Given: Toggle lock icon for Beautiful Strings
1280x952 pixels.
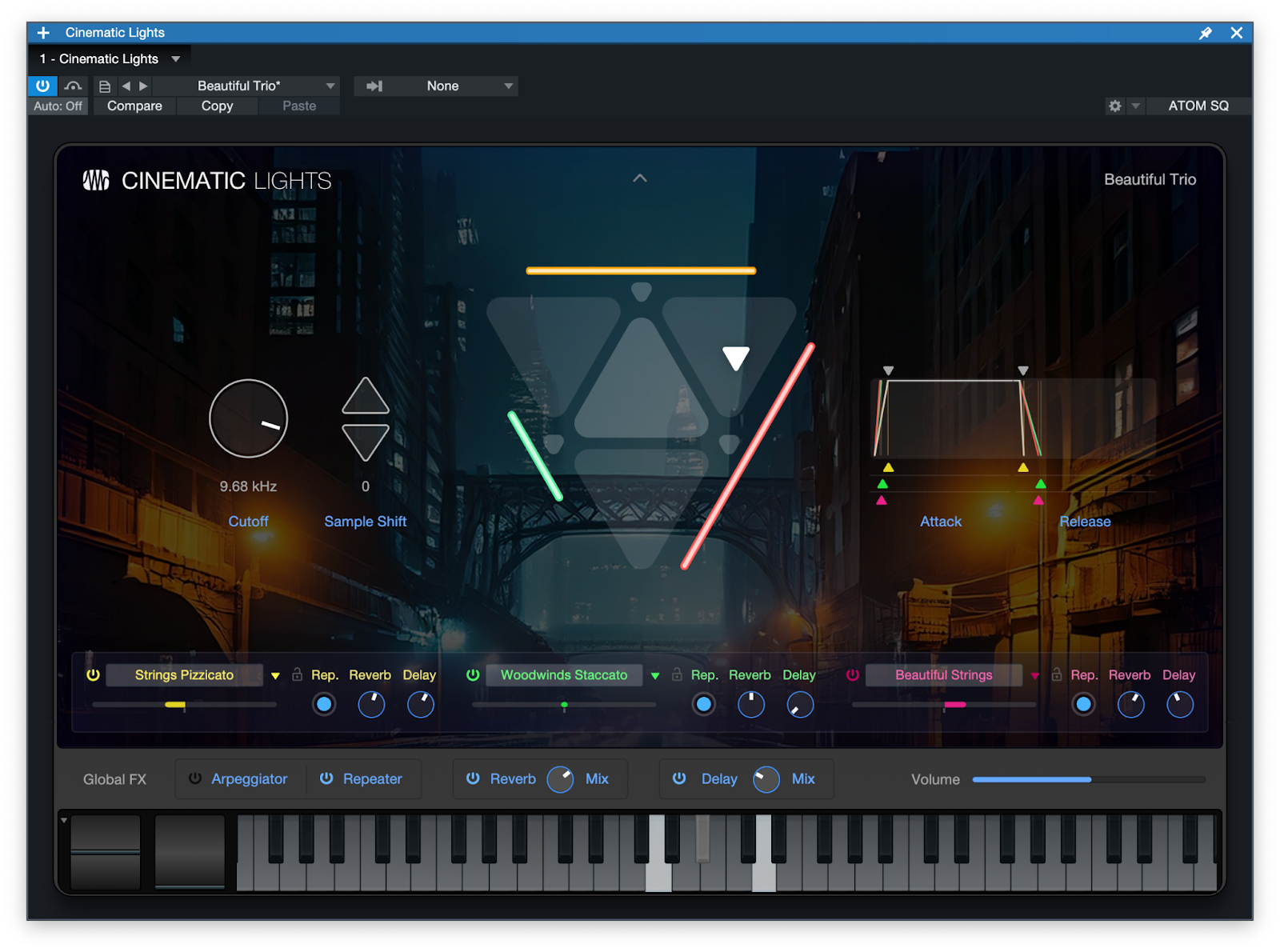Looking at the screenshot, I should click(x=1057, y=674).
